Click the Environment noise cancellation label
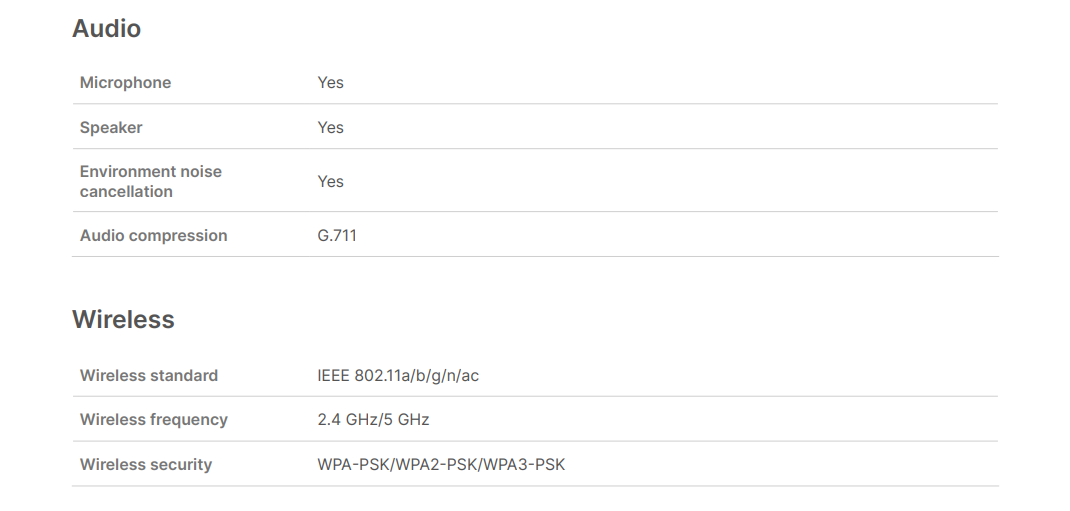The width and height of the screenshot is (1070, 511). pyautogui.click(x=150, y=181)
